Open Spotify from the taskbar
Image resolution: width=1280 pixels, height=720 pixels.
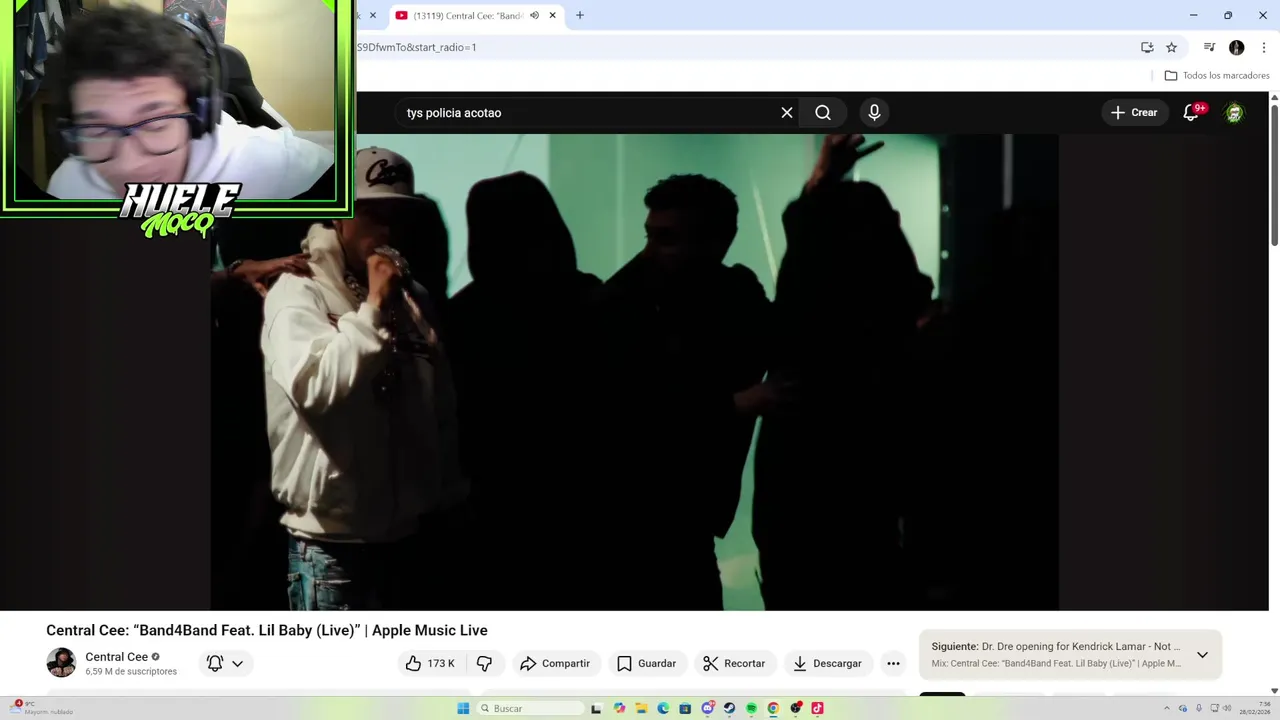click(x=751, y=708)
